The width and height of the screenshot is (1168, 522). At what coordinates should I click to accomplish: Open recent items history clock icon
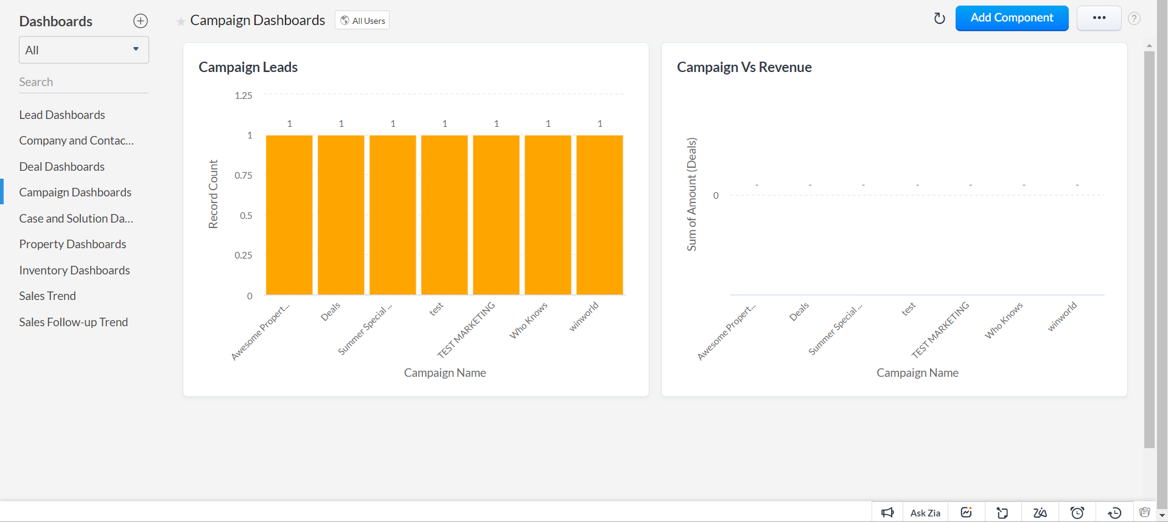click(x=1114, y=512)
